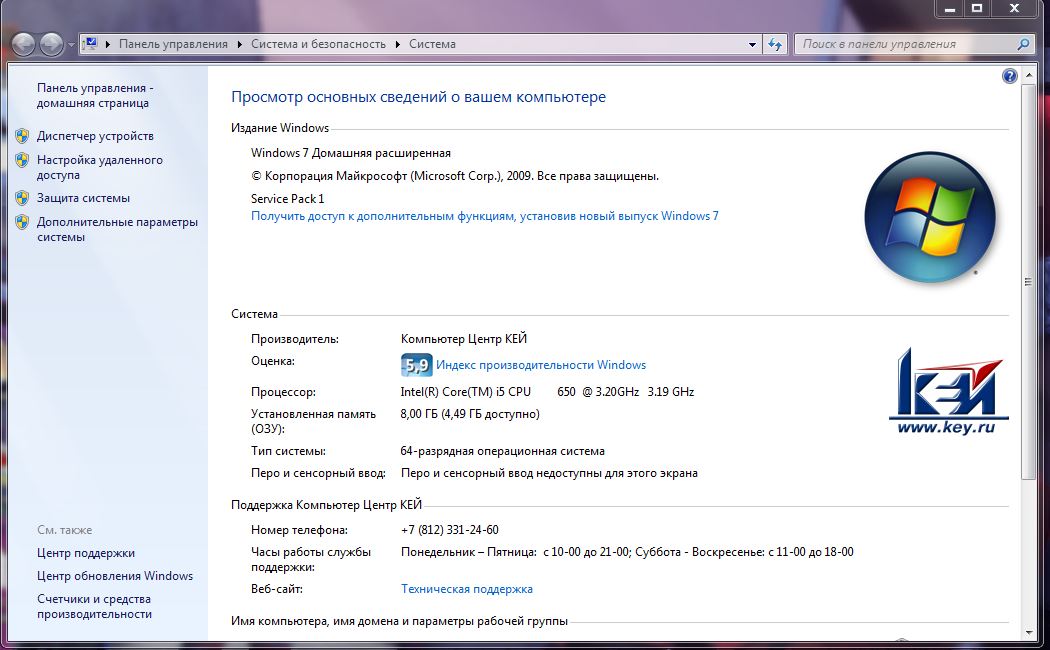1050x650 pixels.
Task: Open Индекс производительности Windows link
Action: (x=541, y=365)
